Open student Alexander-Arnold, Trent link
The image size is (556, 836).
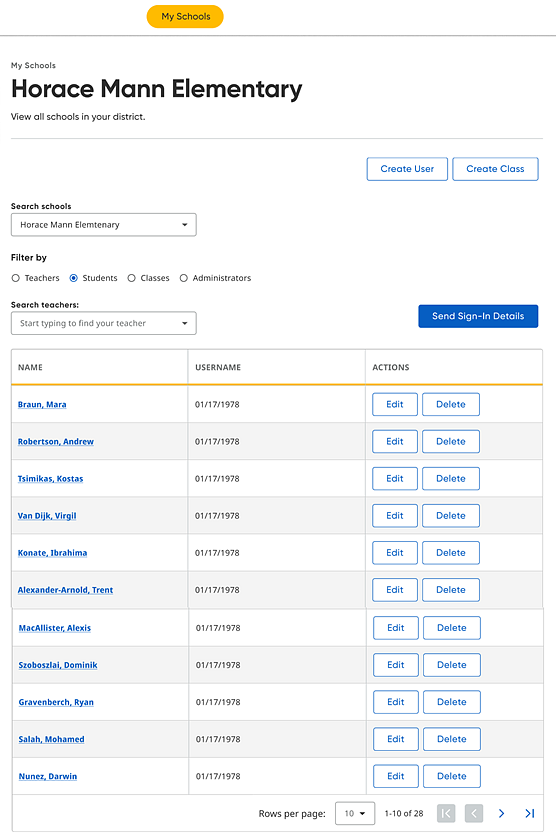(x=66, y=590)
